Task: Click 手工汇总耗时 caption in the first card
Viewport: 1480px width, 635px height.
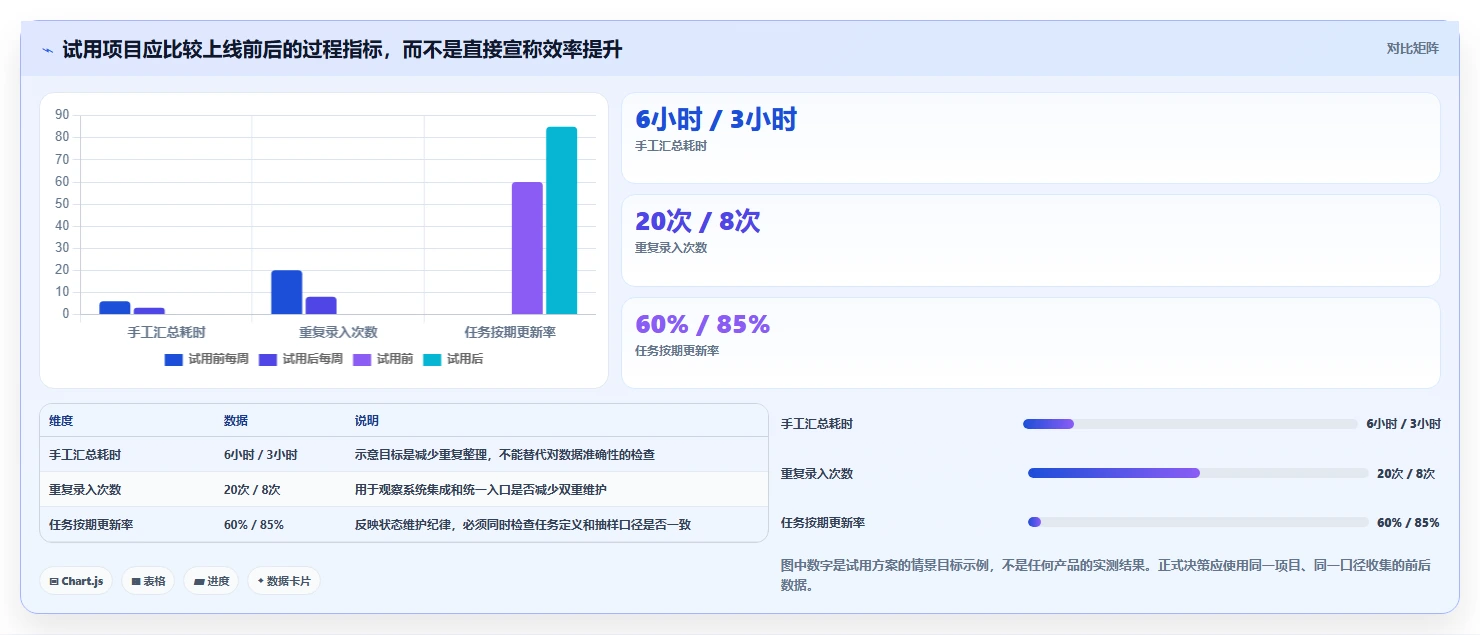Action: 671,146
